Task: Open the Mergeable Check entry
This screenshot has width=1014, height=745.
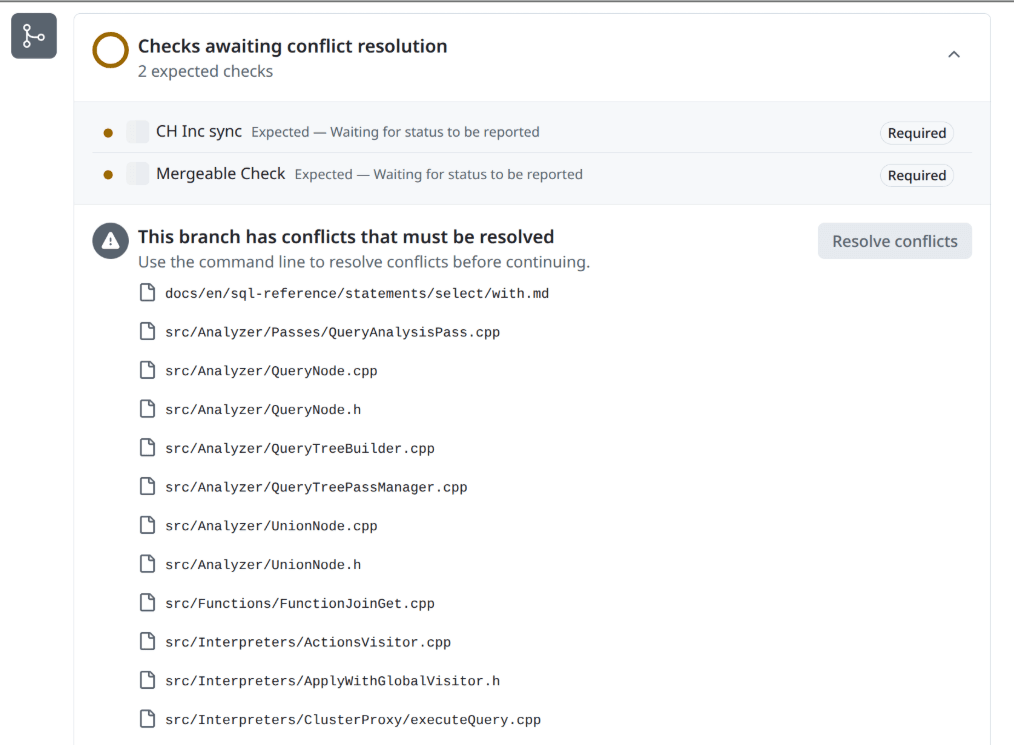Action: pyautogui.click(x=220, y=174)
